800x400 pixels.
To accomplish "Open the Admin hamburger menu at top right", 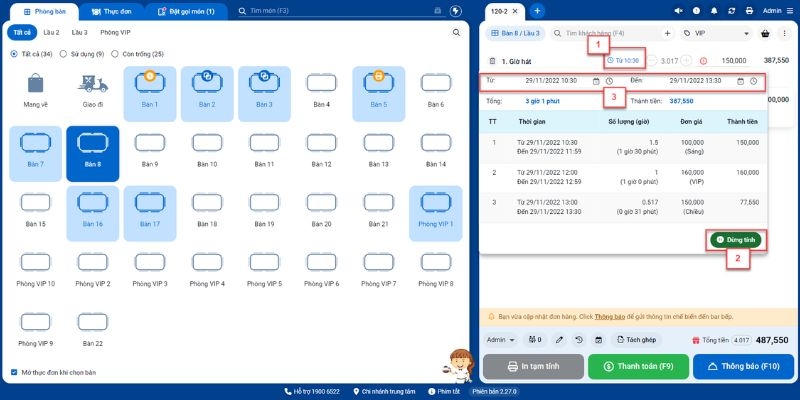I will click(790, 11).
